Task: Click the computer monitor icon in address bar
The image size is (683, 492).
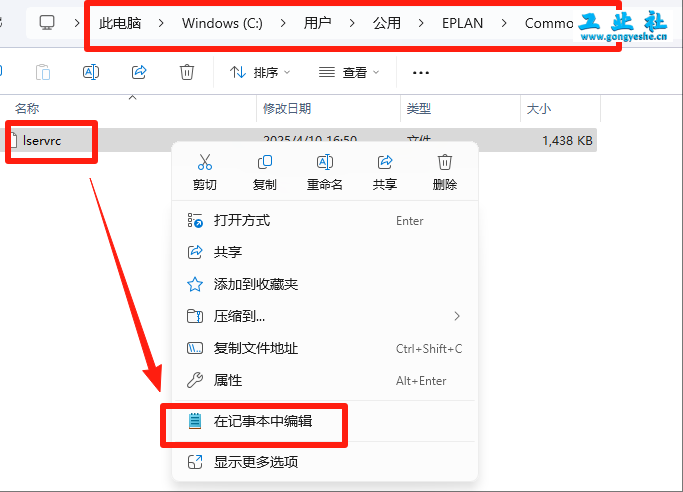Action: (x=47, y=23)
